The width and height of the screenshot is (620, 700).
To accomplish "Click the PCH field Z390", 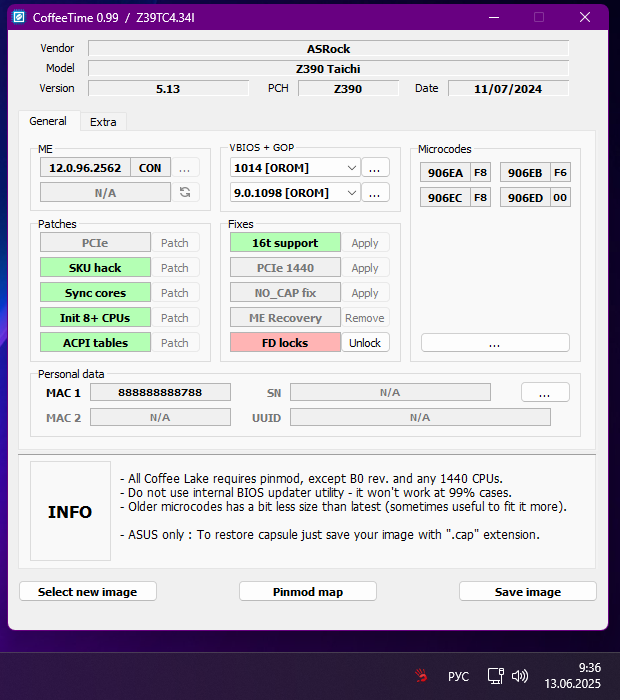I will click(x=348, y=88).
